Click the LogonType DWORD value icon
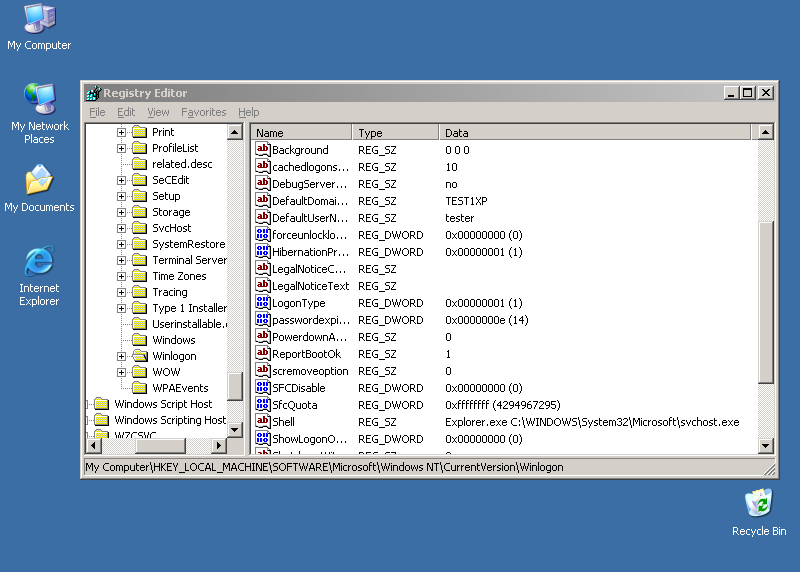The height and width of the screenshot is (572, 800). tap(263, 302)
